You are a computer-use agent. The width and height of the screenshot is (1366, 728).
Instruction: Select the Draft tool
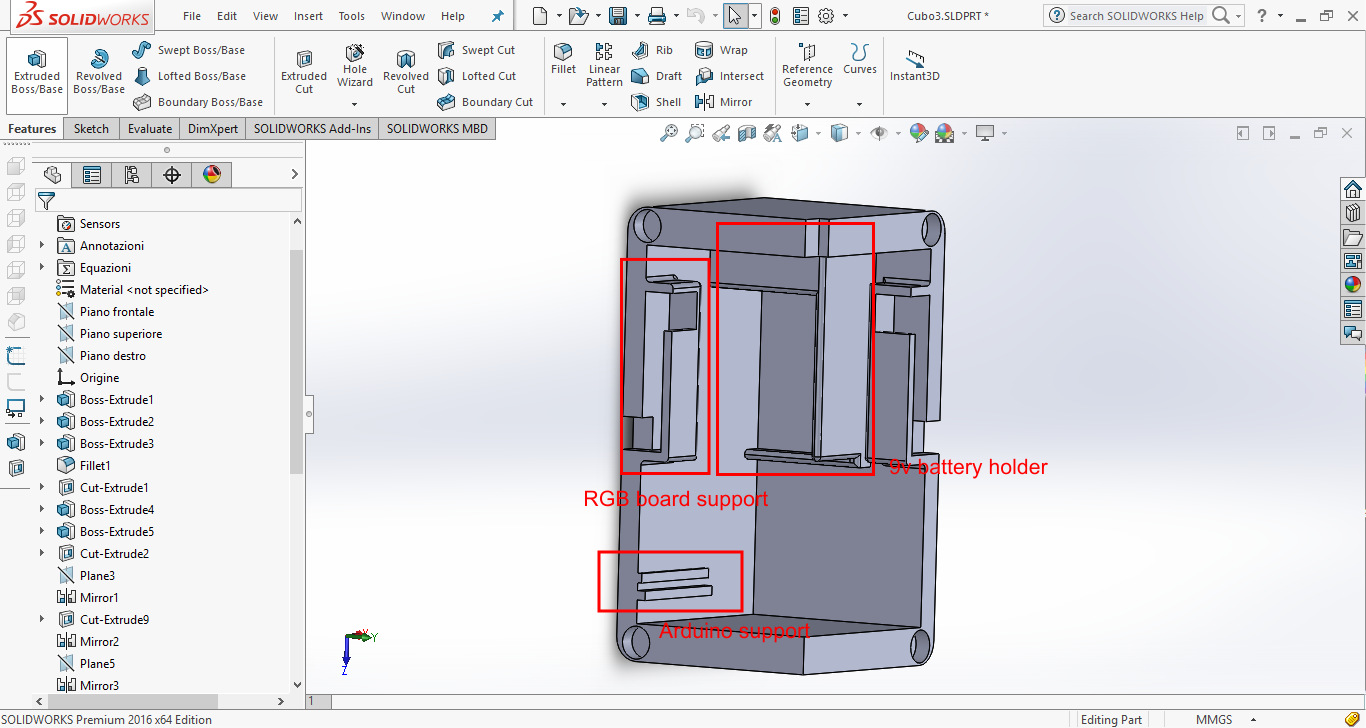tap(656, 76)
